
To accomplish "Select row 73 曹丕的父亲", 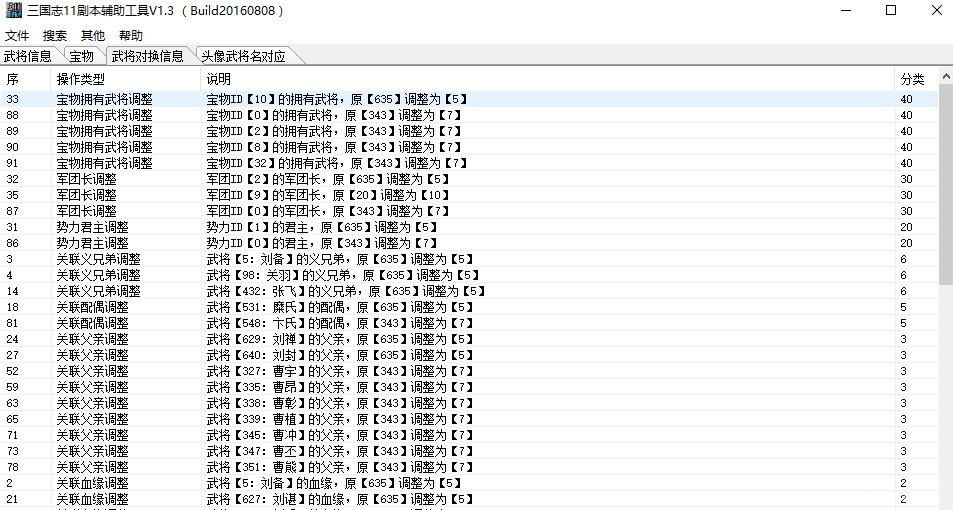I will 469,451.
